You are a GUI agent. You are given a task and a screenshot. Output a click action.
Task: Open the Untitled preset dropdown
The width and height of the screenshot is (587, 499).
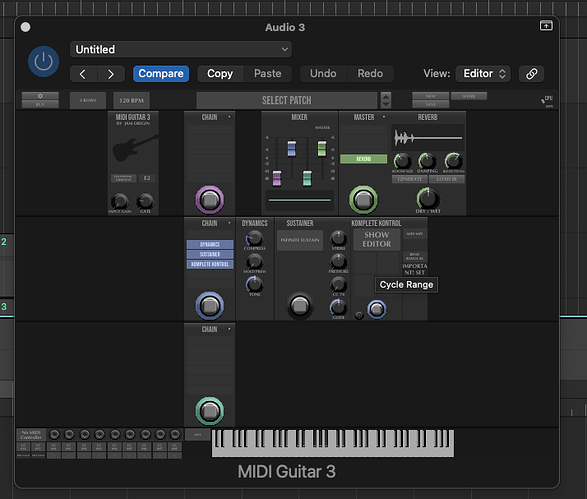pos(181,49)
